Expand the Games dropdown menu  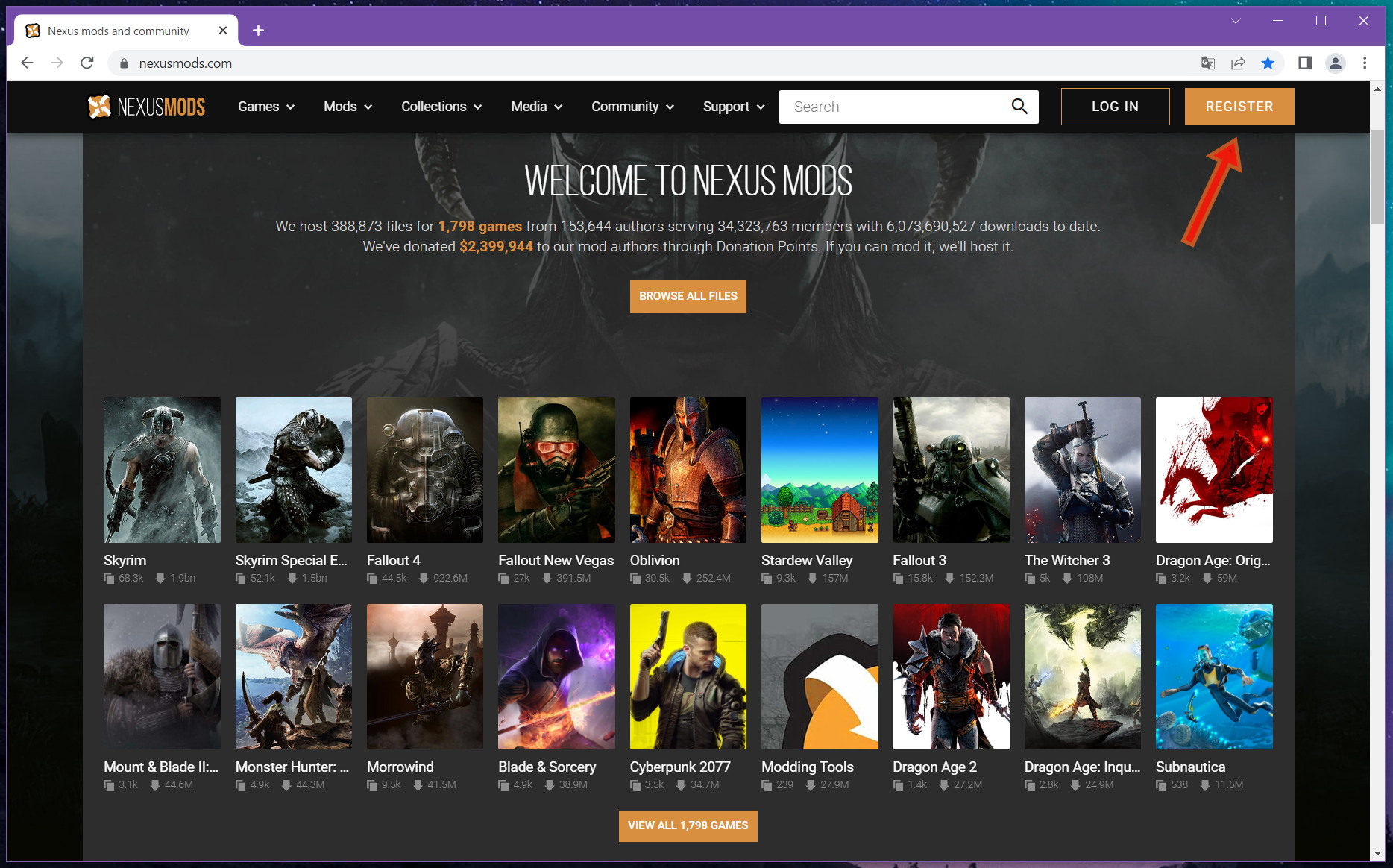266,107
